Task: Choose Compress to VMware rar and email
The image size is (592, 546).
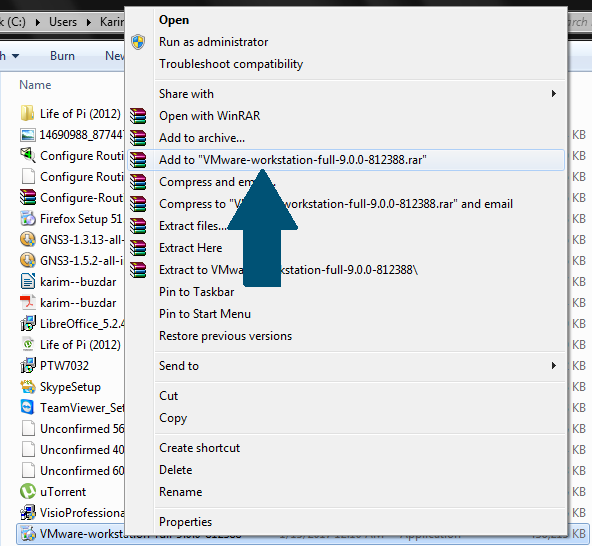Action: pos(345,204)
